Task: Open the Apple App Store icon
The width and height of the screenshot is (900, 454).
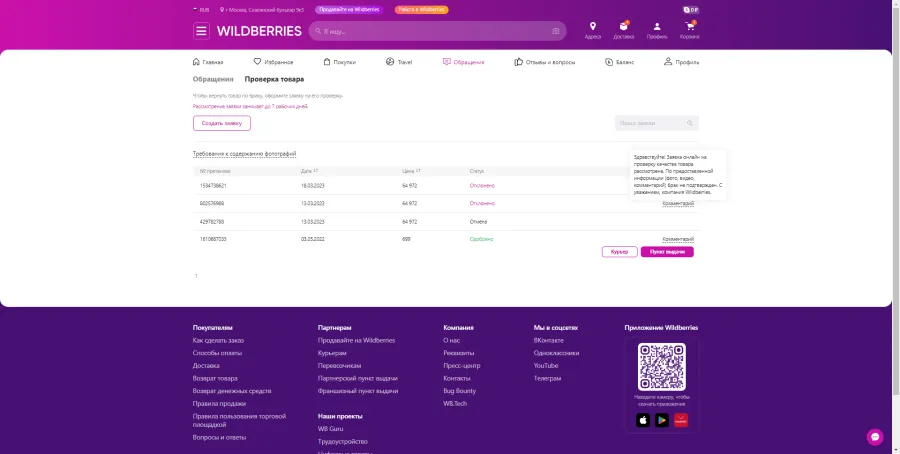Action: 643,421
